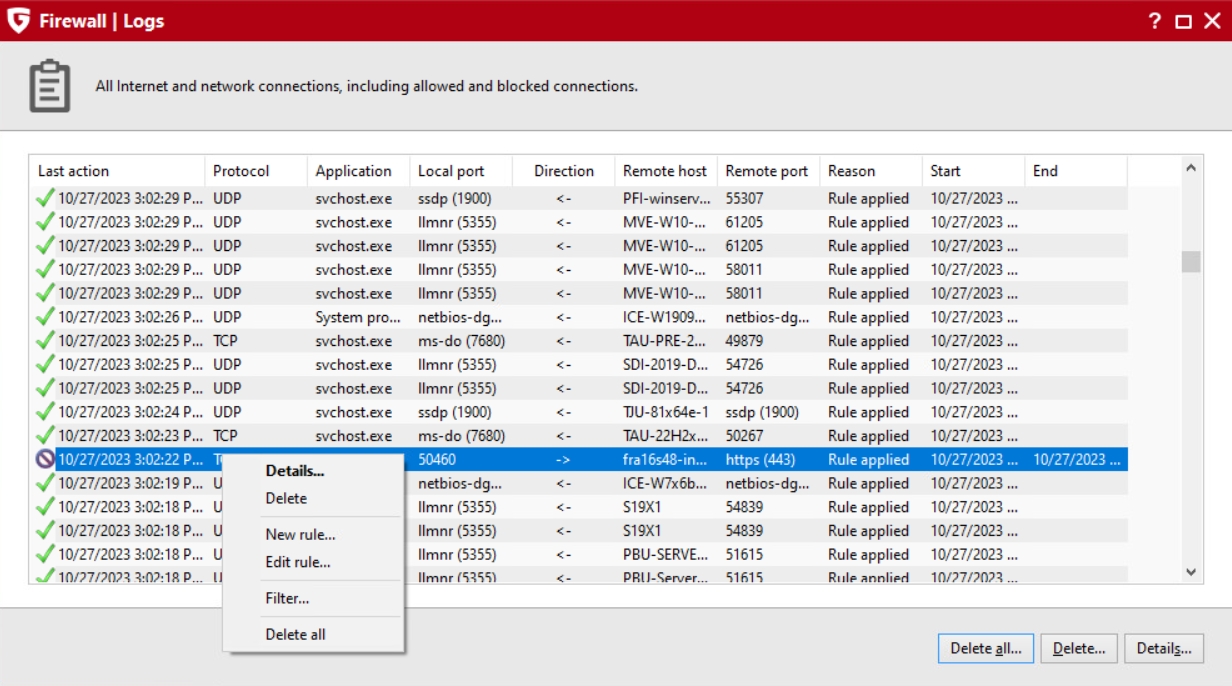Click the blocked icon on the 3:02:22 row
The height and width of the screenshot is (686, 1232).
coord(45,459)
